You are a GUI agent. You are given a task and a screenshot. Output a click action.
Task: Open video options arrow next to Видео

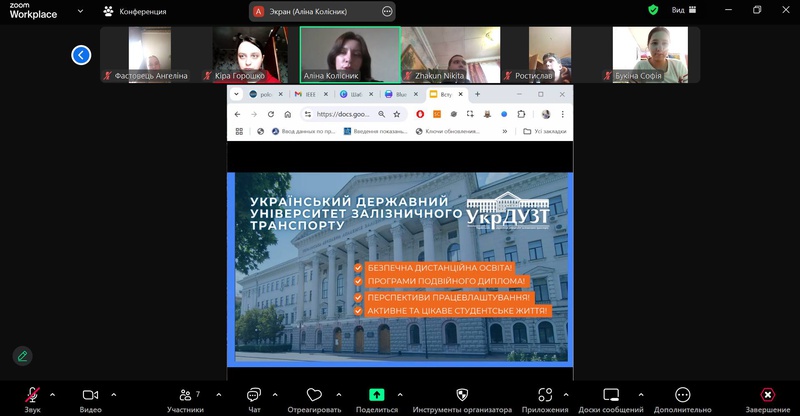pos(113,395)
